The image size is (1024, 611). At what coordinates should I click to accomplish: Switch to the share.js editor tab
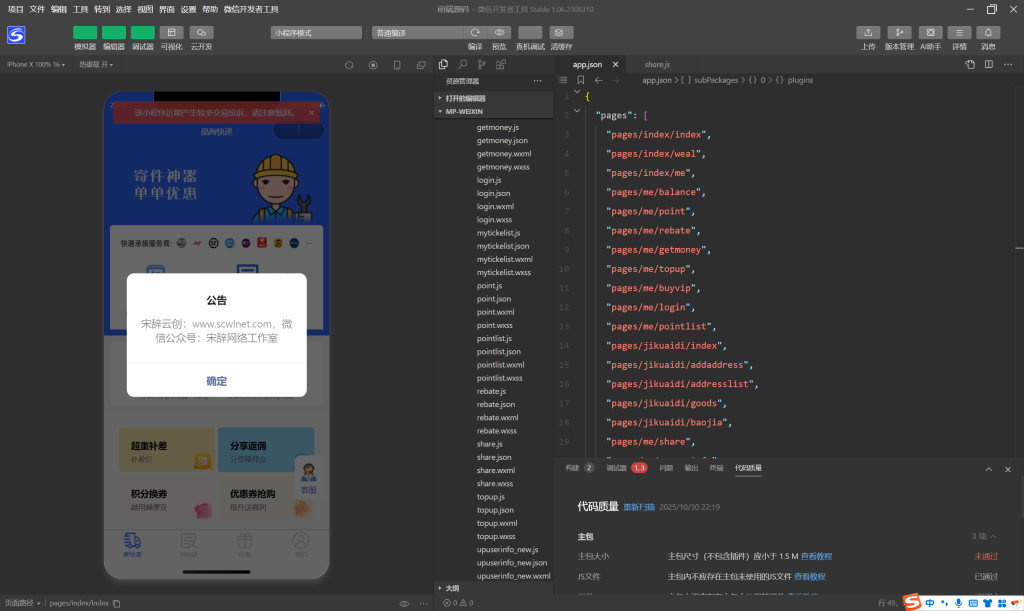[657, 64]
